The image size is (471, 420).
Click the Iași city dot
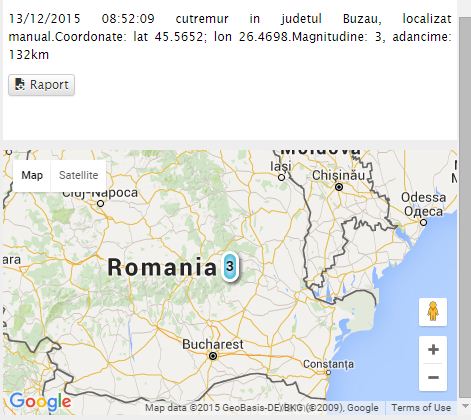[x=281, y=178]
